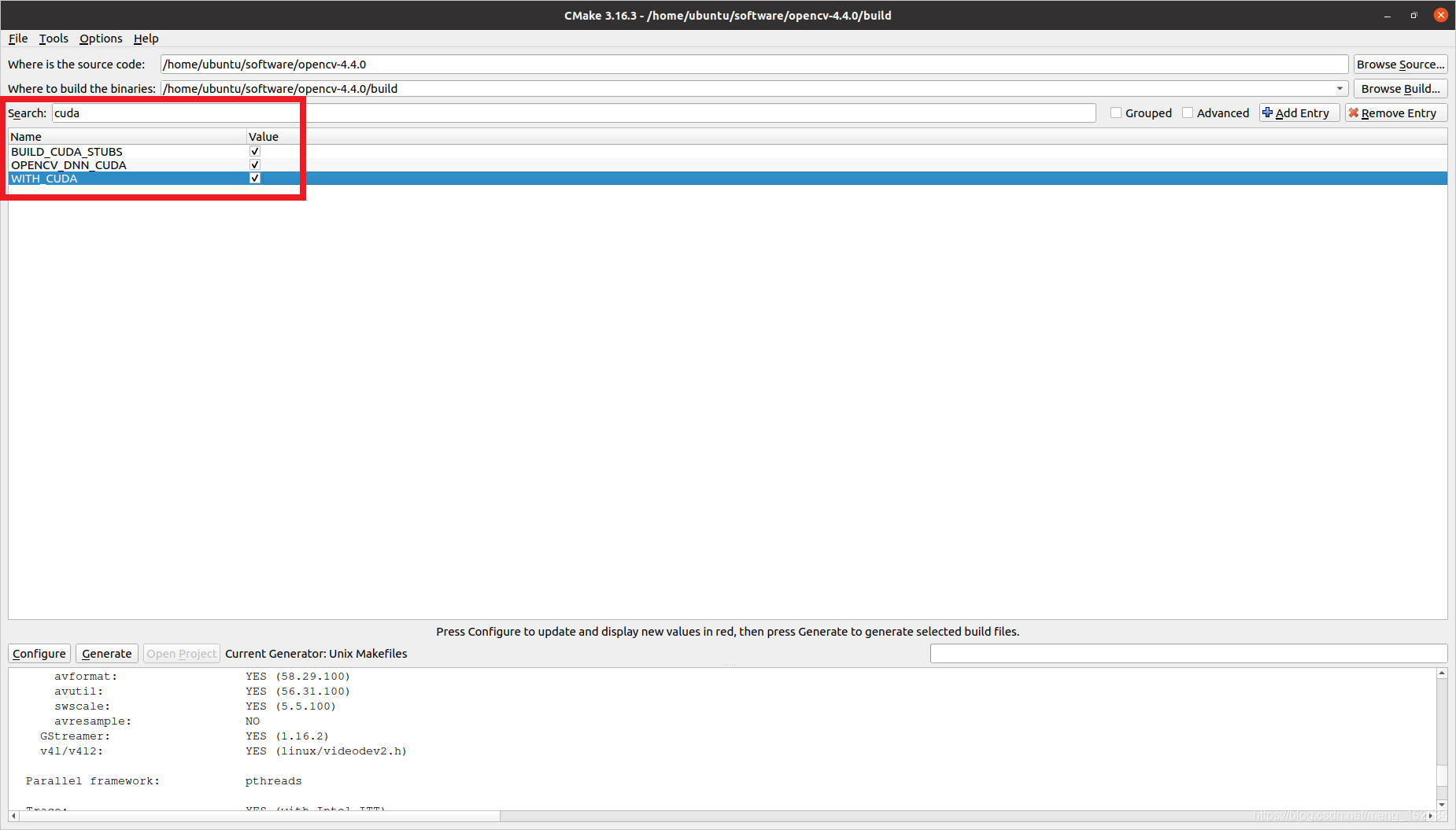Toggle BUILD_CUDA_STUBS checkbox

point(255,151)
